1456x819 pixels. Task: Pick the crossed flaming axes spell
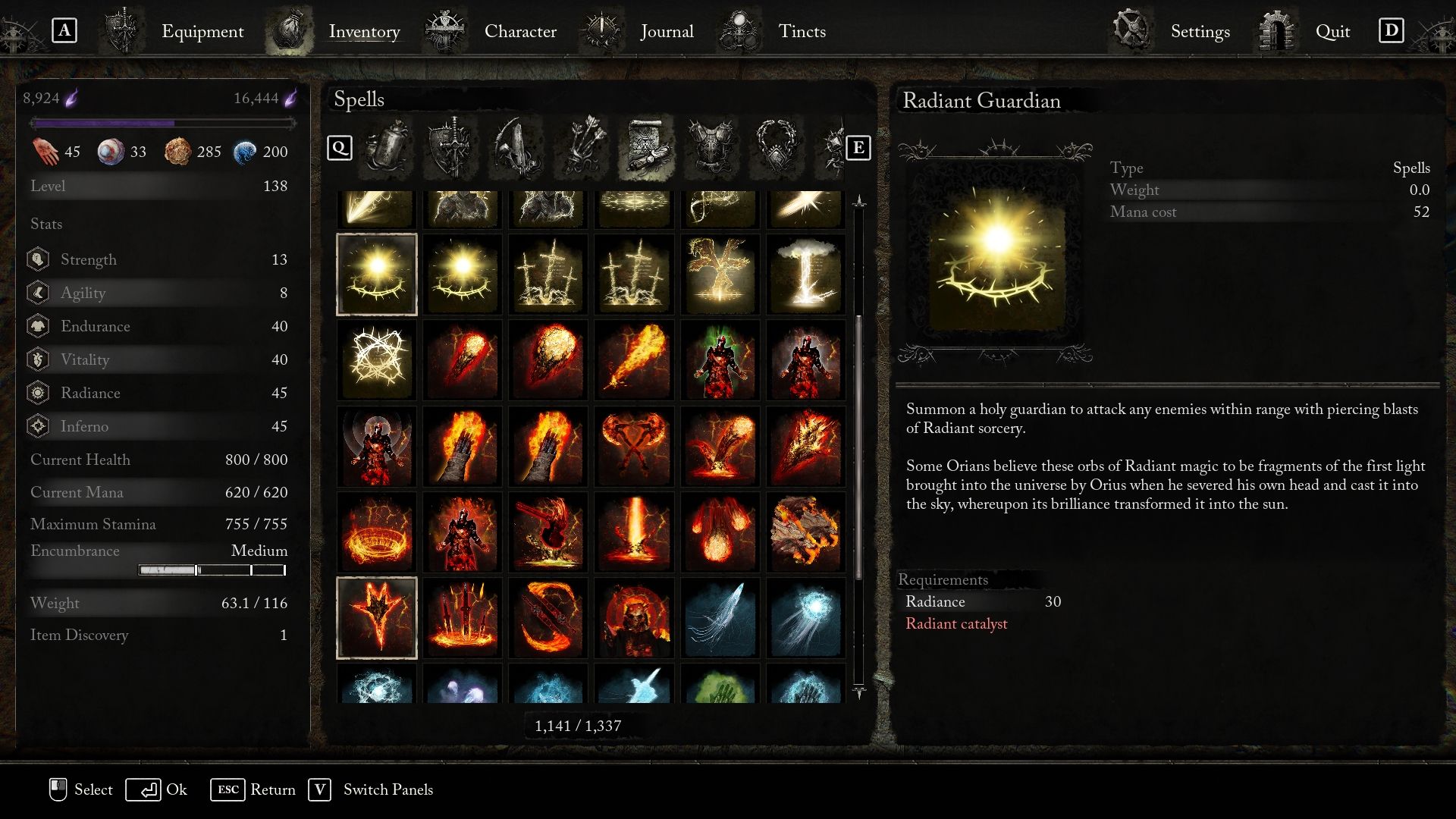click(x=634, y=446)
